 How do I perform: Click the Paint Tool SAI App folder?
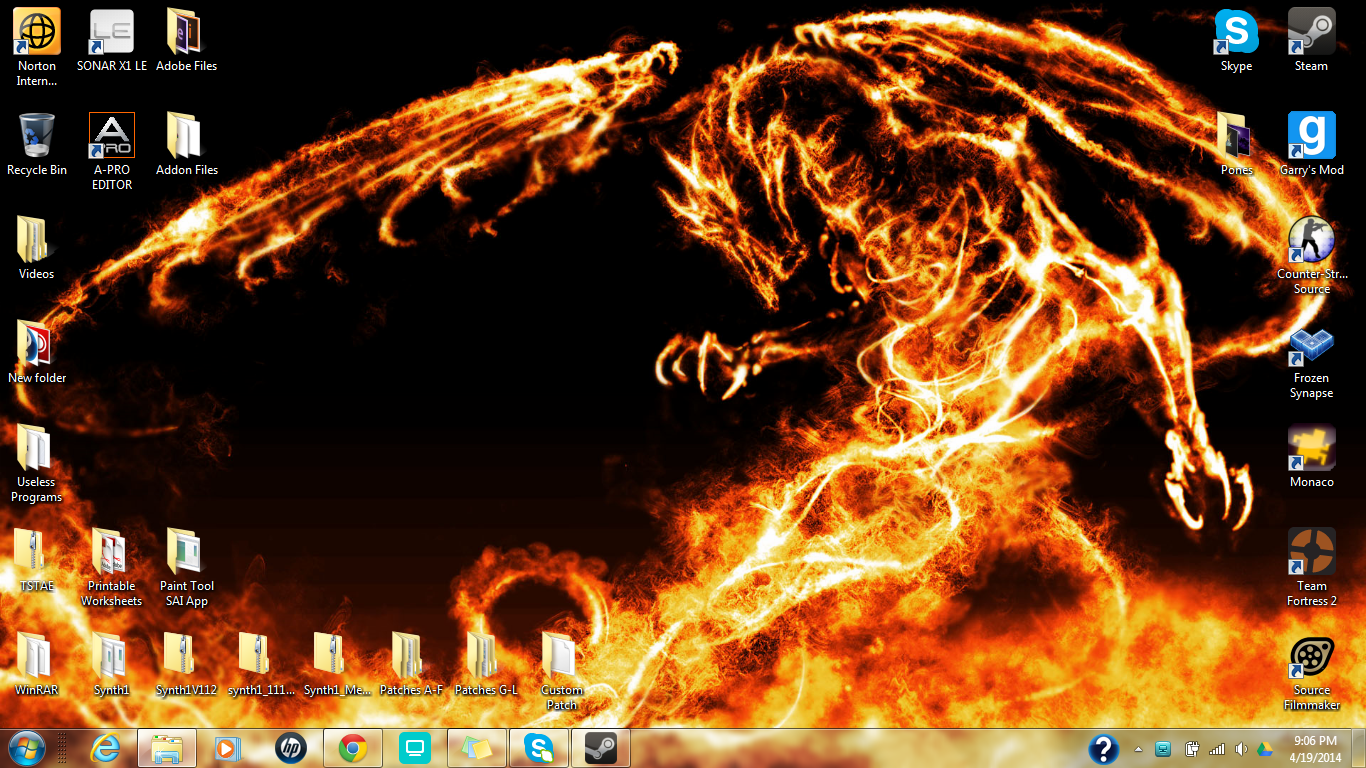click(x=186, y=553)
